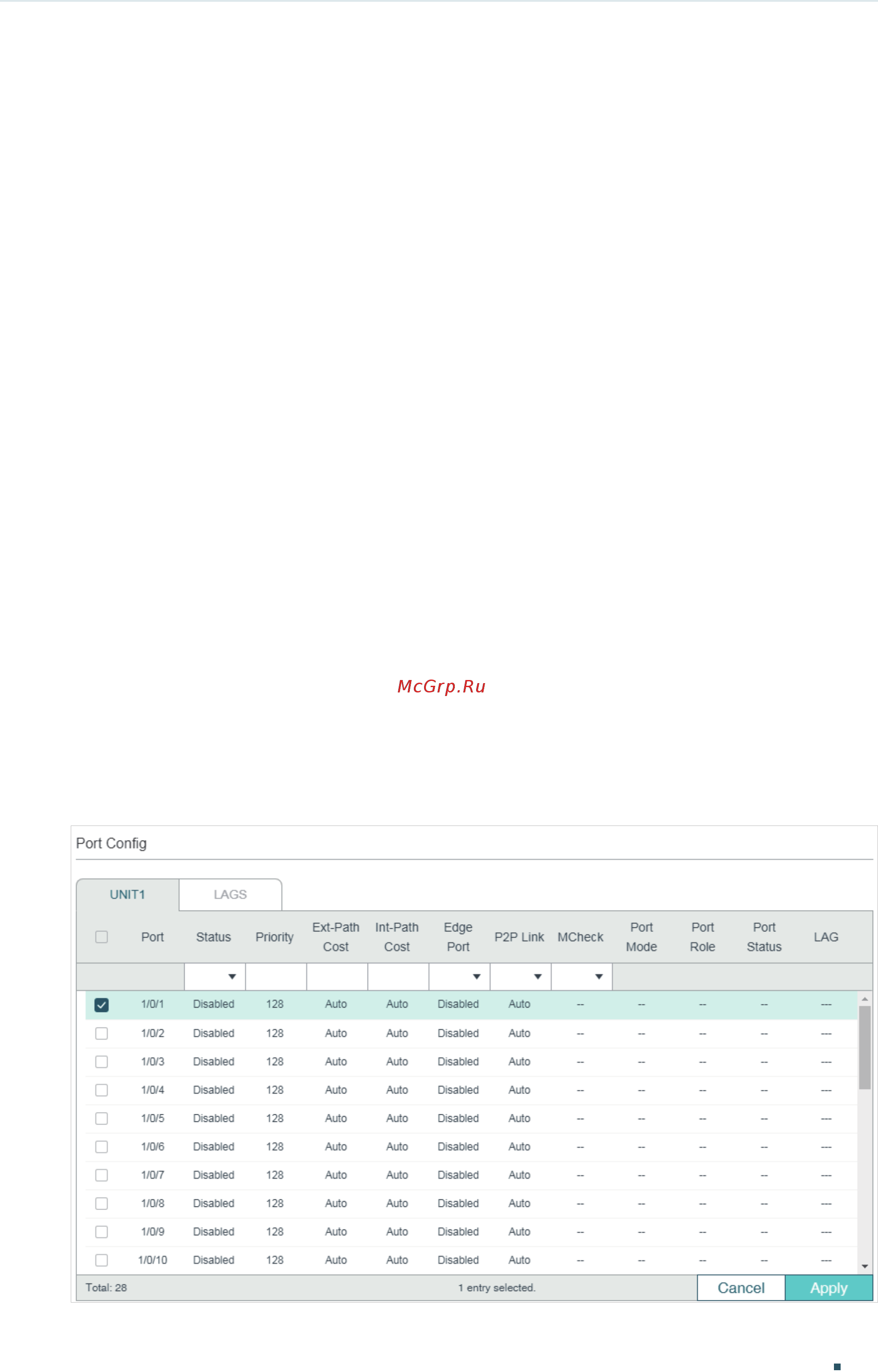The height and width of the screenshot is (1372, 878).
Task: Enable the checkbox for port 1/0/5
Action: pos(101,1119)
